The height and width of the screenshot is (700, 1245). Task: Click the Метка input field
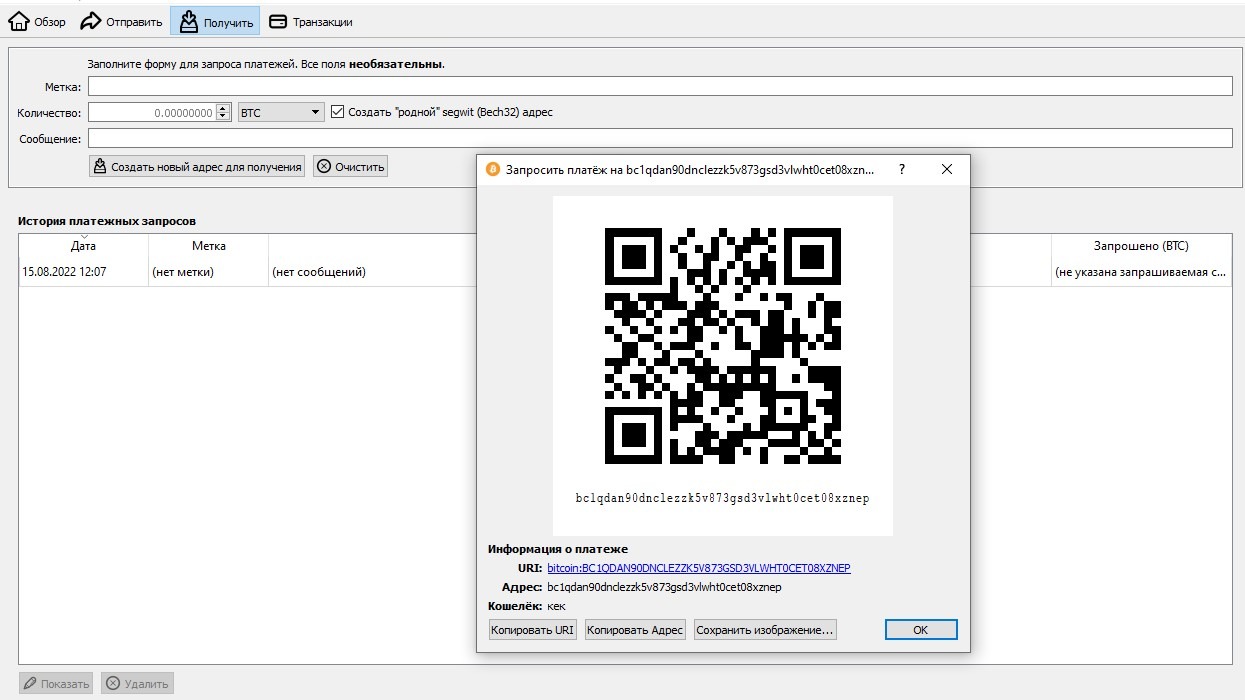pyautogui.click(x=659, y=87)
